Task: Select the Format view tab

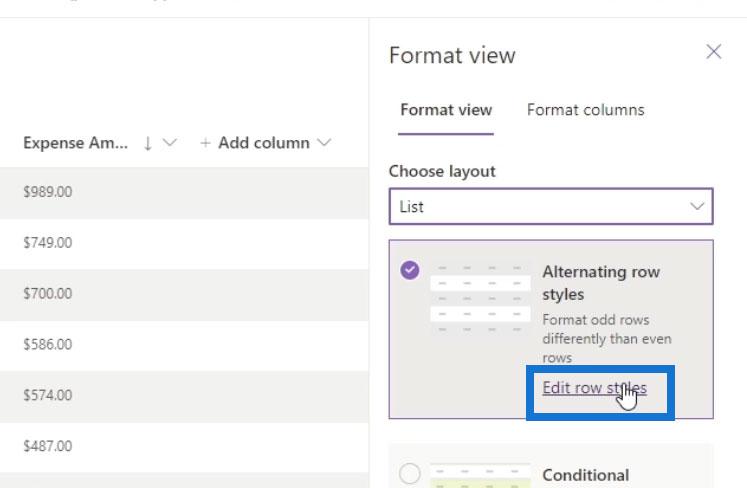Action: 446,110
